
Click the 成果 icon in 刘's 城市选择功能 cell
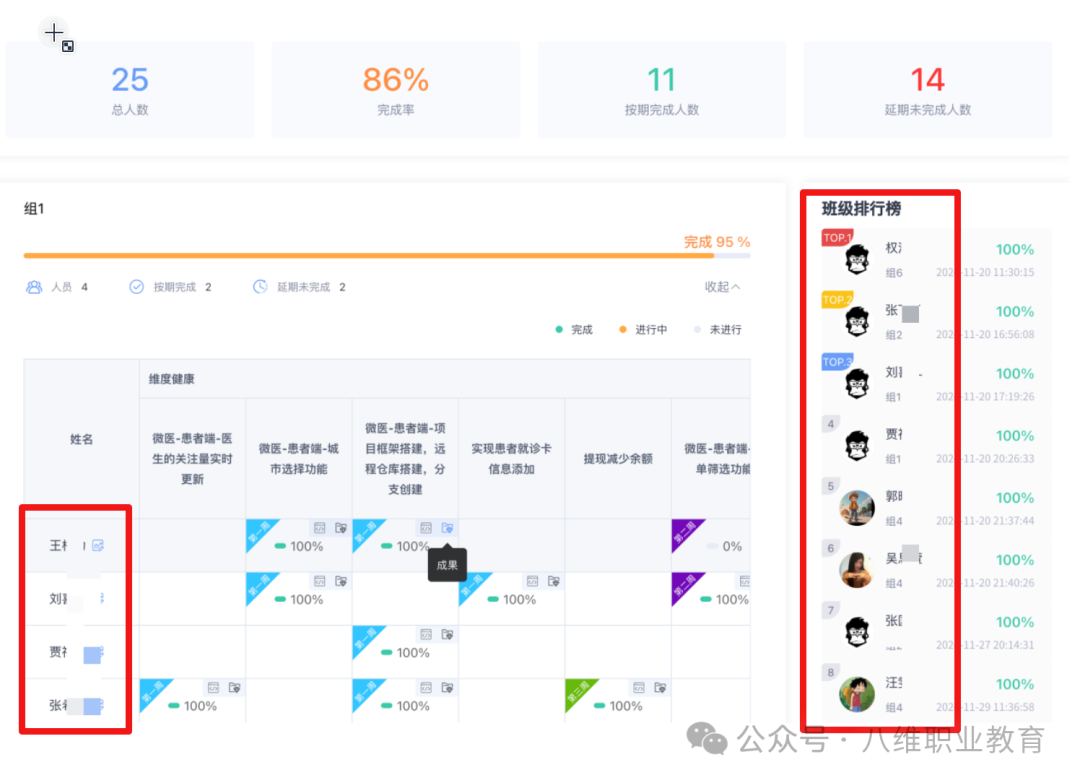pyautogui.click(x=341, y=580)
